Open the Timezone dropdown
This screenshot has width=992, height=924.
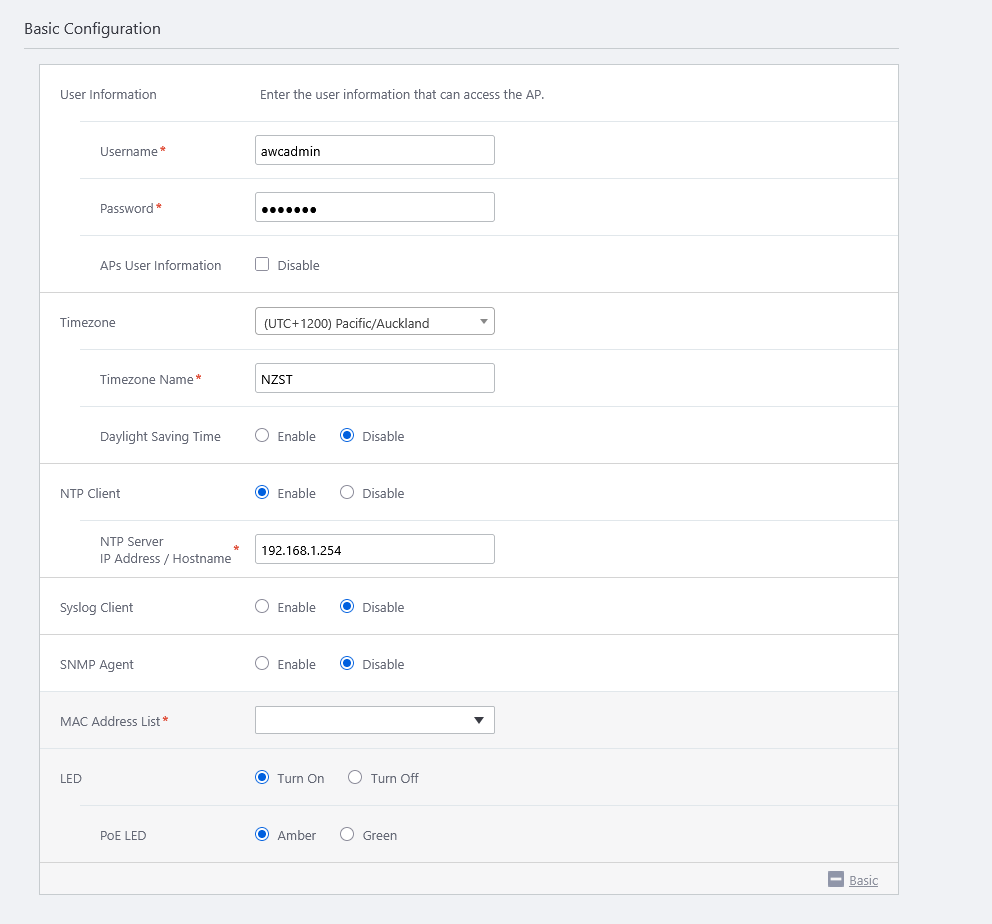point(374,322)
